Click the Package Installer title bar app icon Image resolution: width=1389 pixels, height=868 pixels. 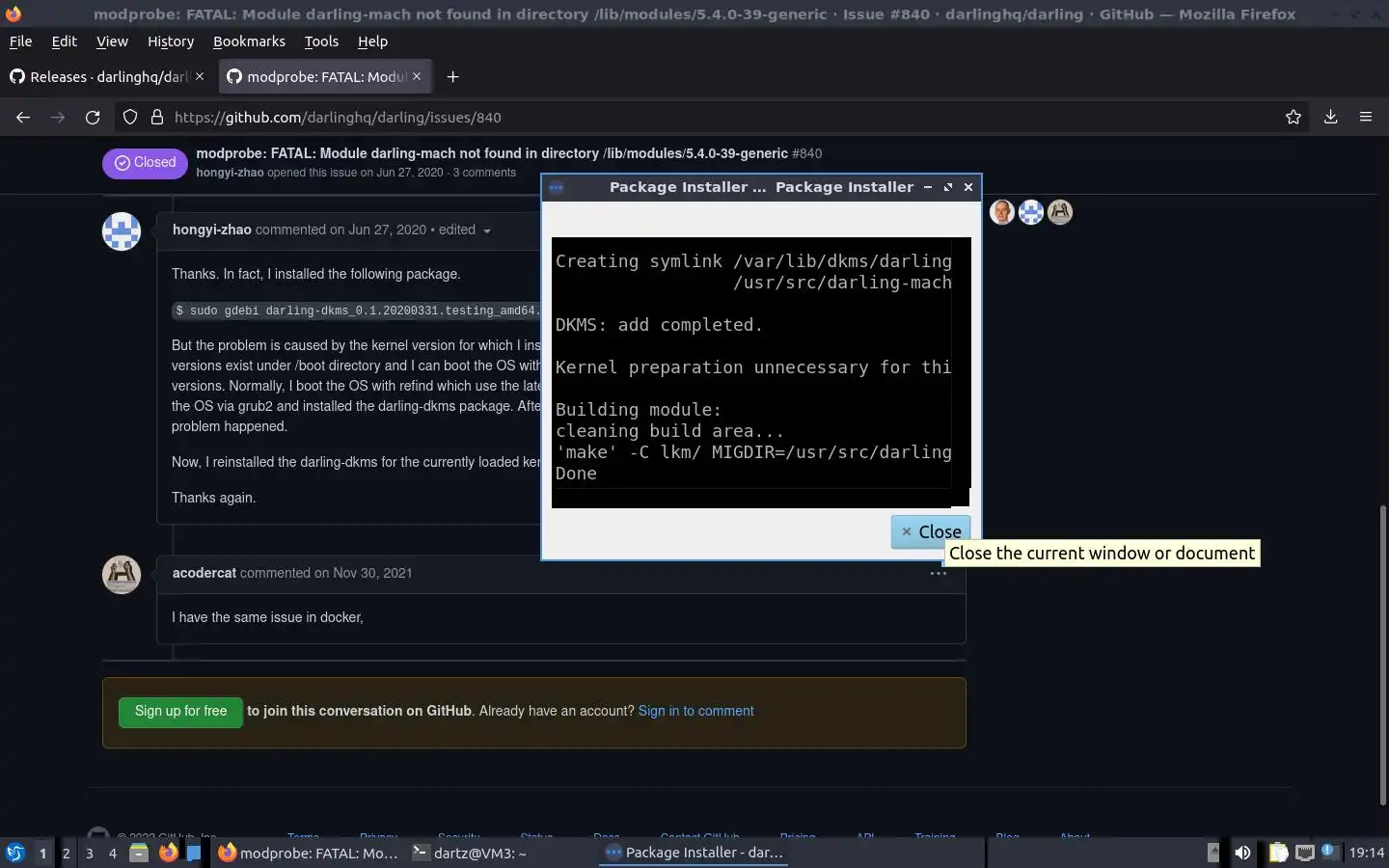pyautogui.click(x=557, y=187)
